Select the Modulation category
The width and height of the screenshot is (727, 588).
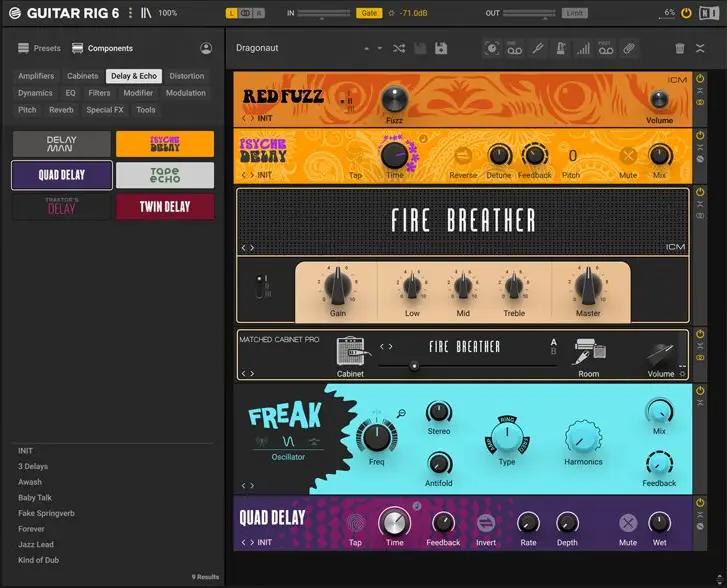[185, 93]
